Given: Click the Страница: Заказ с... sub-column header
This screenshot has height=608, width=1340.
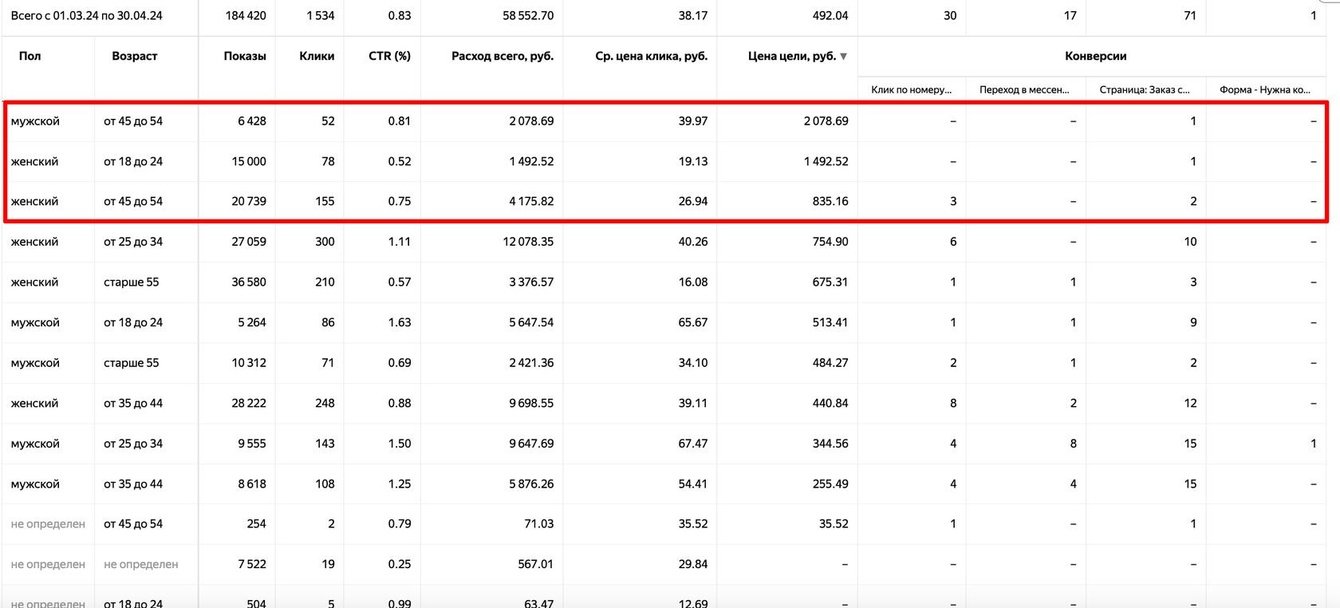Looking at the screenshot, I should 1146,90.
